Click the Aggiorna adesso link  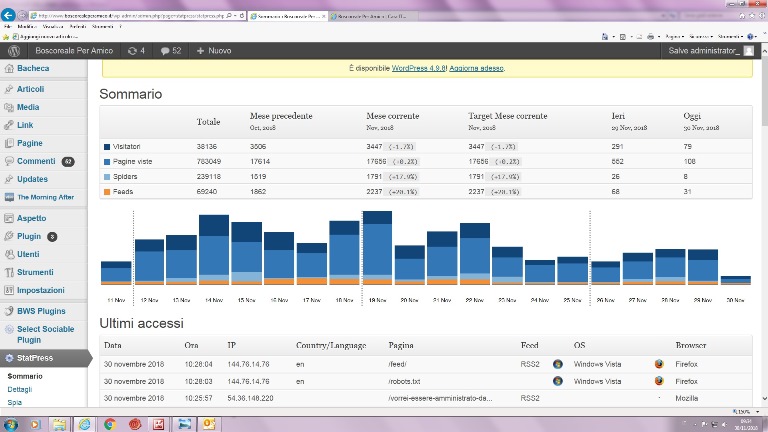pos(476,68)
